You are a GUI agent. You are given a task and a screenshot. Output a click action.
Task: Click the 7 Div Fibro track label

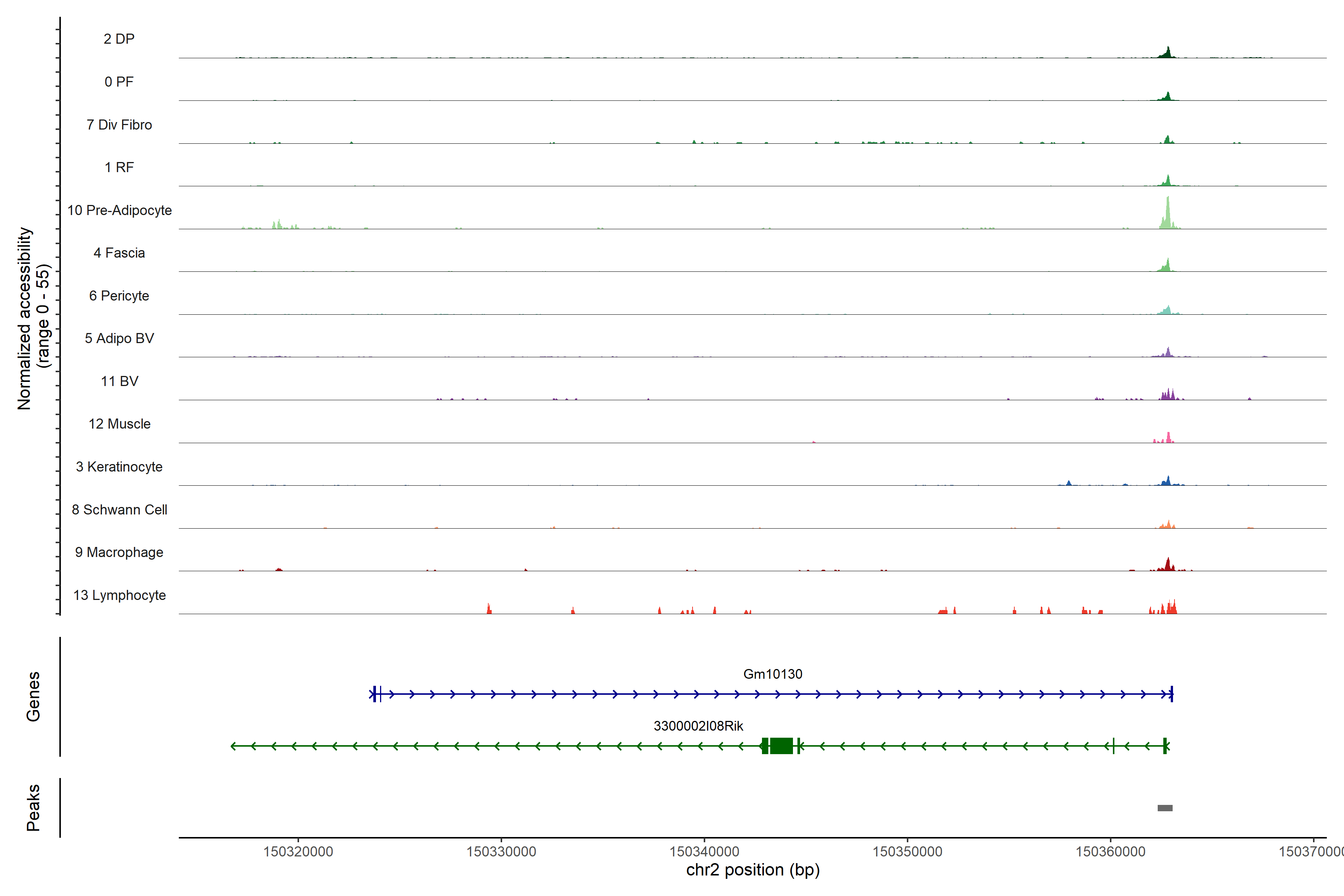point(119,125)
